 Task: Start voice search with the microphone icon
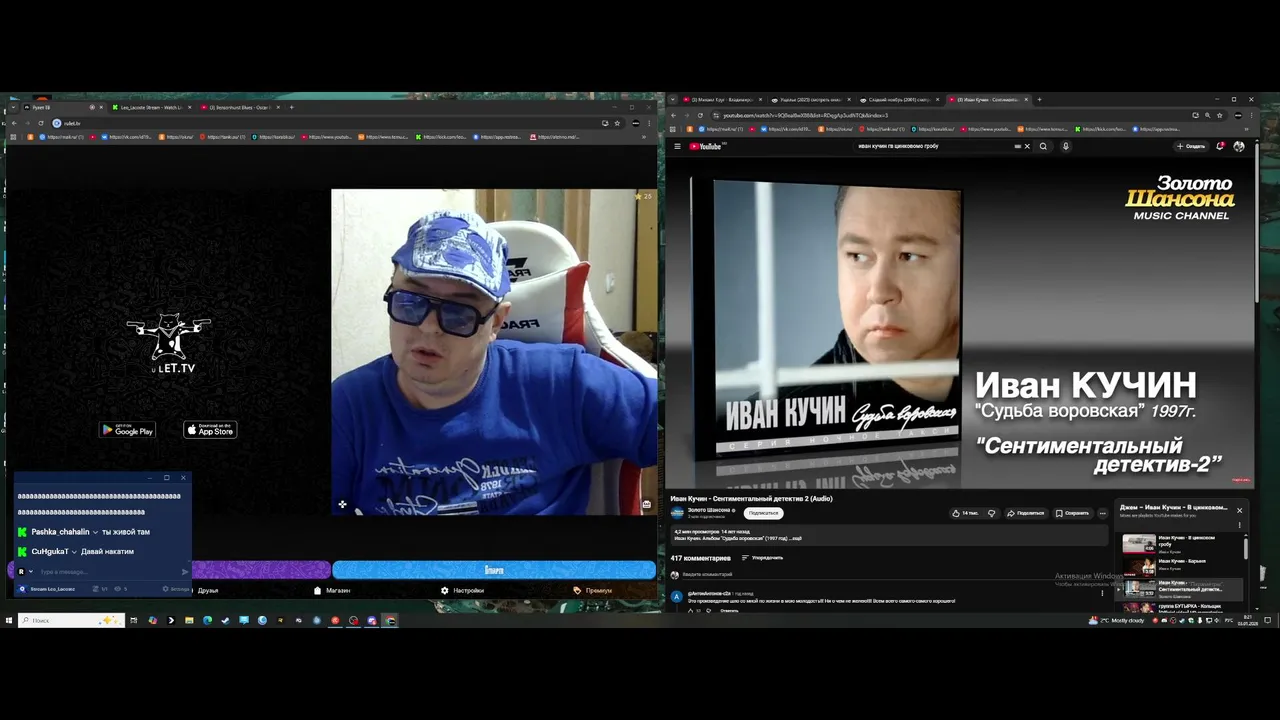pos(1065,146)
